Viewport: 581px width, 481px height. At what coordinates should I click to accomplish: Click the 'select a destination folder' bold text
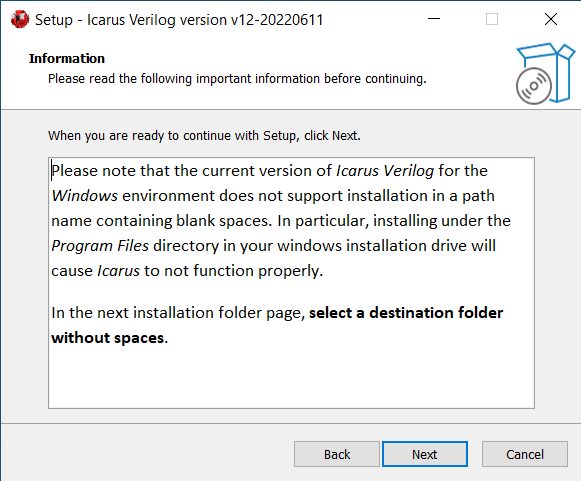[406, 313]
